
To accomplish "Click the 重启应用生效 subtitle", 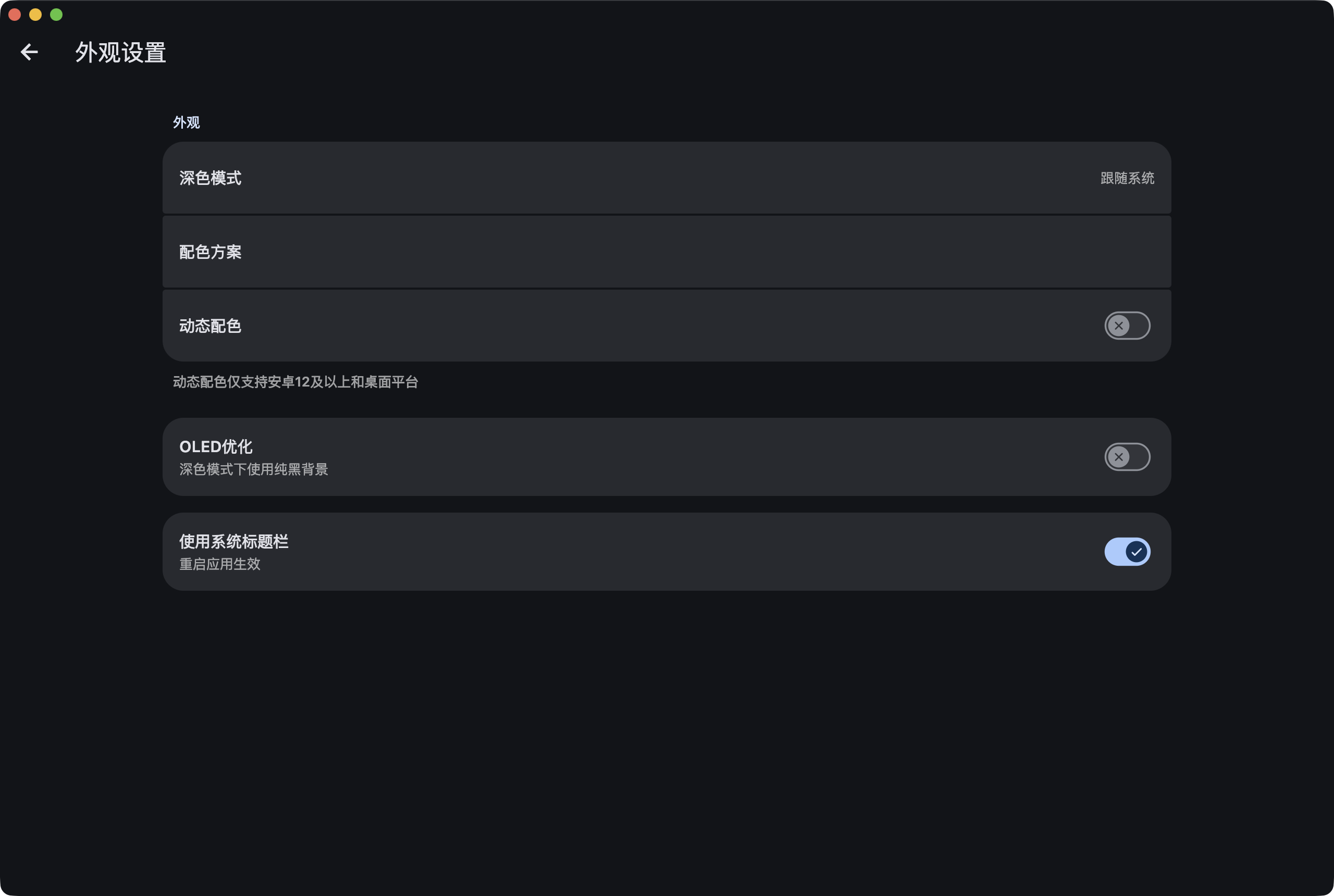I will tap(220, 564).
